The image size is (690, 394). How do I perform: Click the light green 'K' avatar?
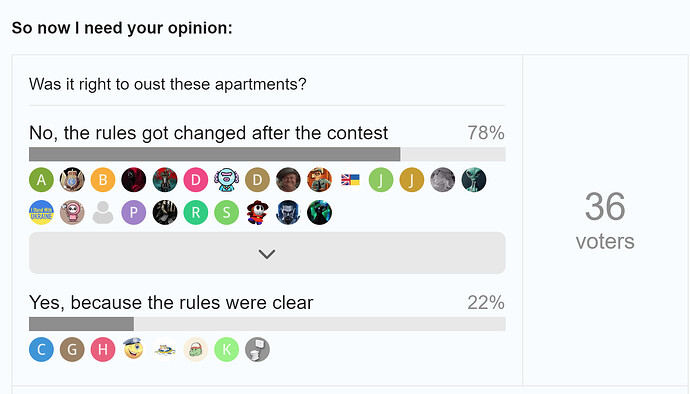(227, 350)
